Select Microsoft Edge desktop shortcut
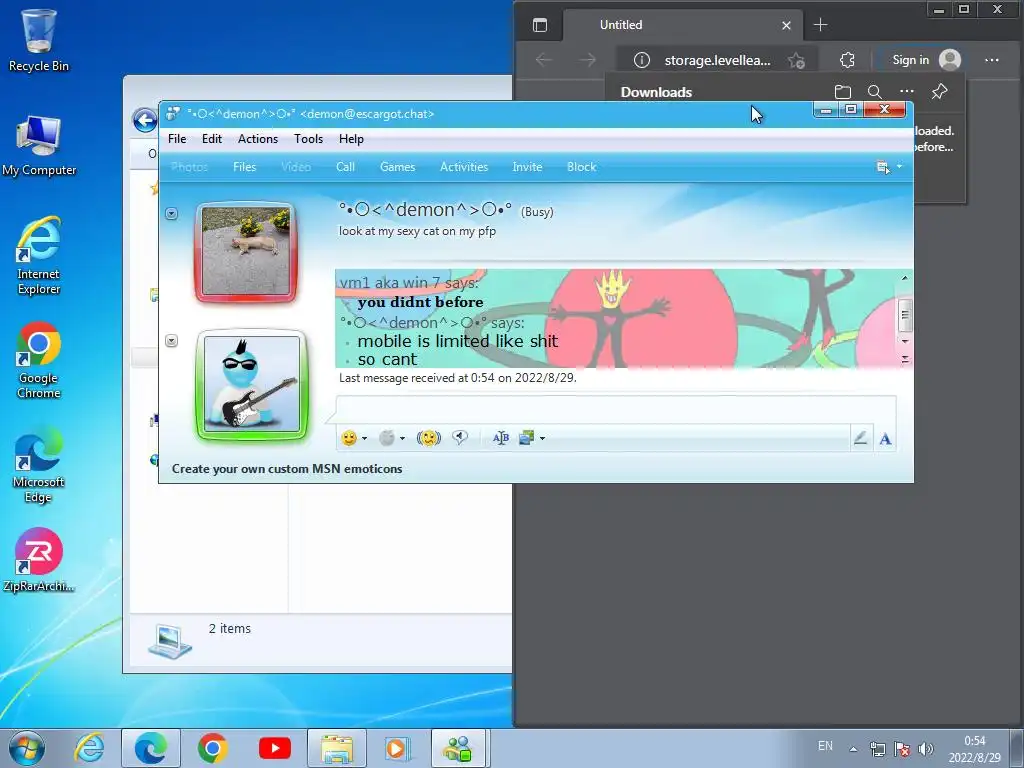Viewport: 1024px width, 768px height. [39, 464]
